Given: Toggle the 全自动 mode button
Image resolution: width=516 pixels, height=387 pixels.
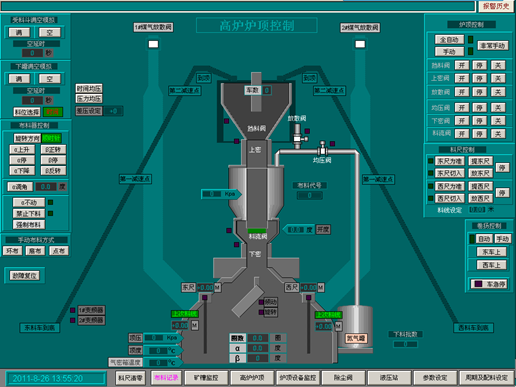Looking at the screenshot, I should [x=449, y=40].
